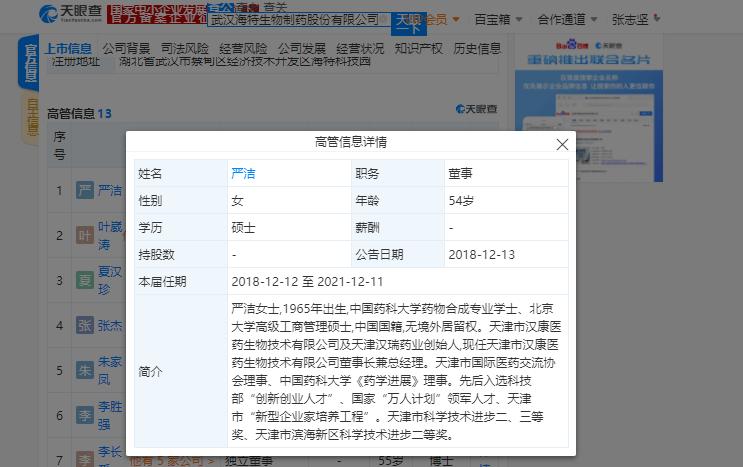Click the 朱 avatar icon in row 5
743x467 pixels.
[x=85, y=370]
